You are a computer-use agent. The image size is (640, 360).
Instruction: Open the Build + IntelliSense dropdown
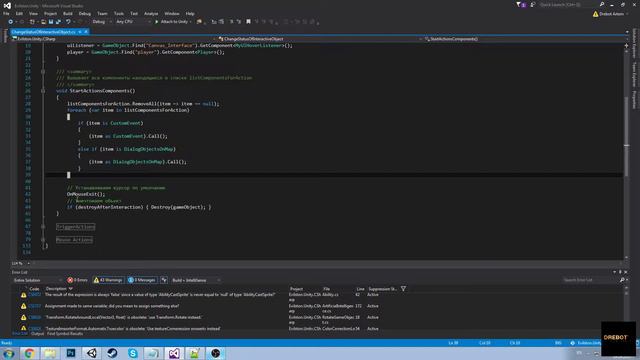(196, 280)
